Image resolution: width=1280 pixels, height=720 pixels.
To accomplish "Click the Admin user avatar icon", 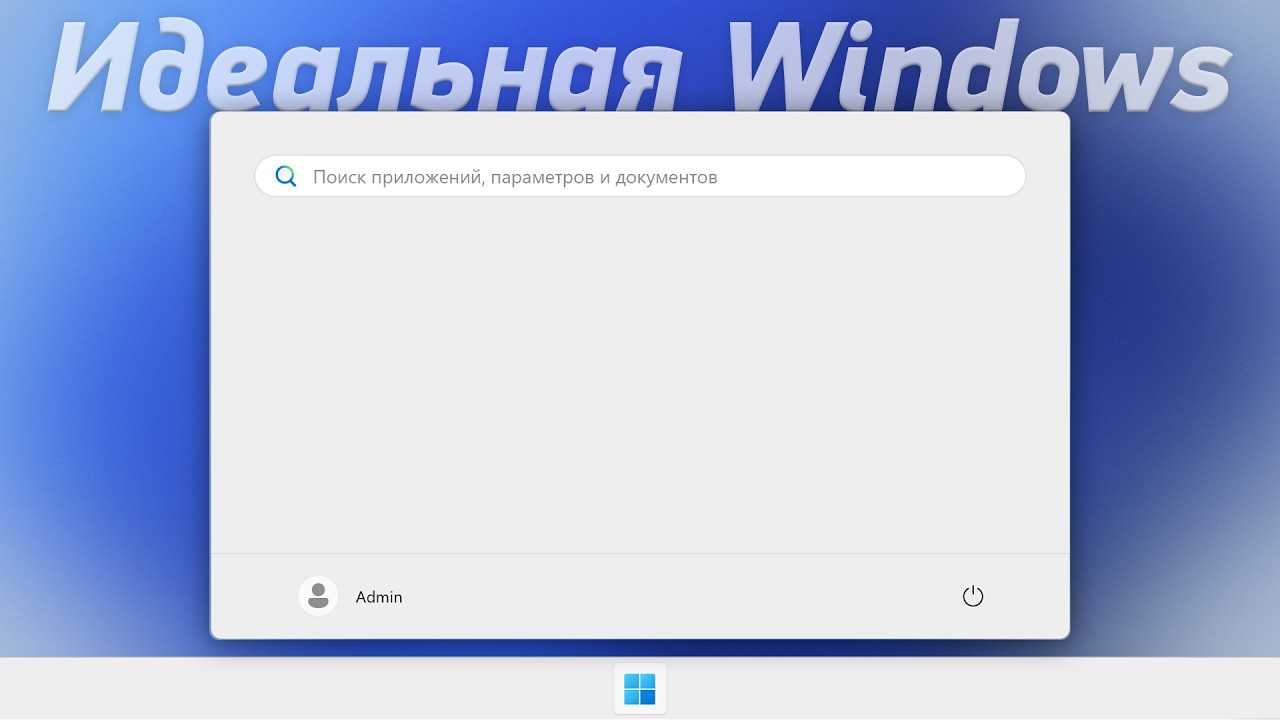I will [318, 596].
